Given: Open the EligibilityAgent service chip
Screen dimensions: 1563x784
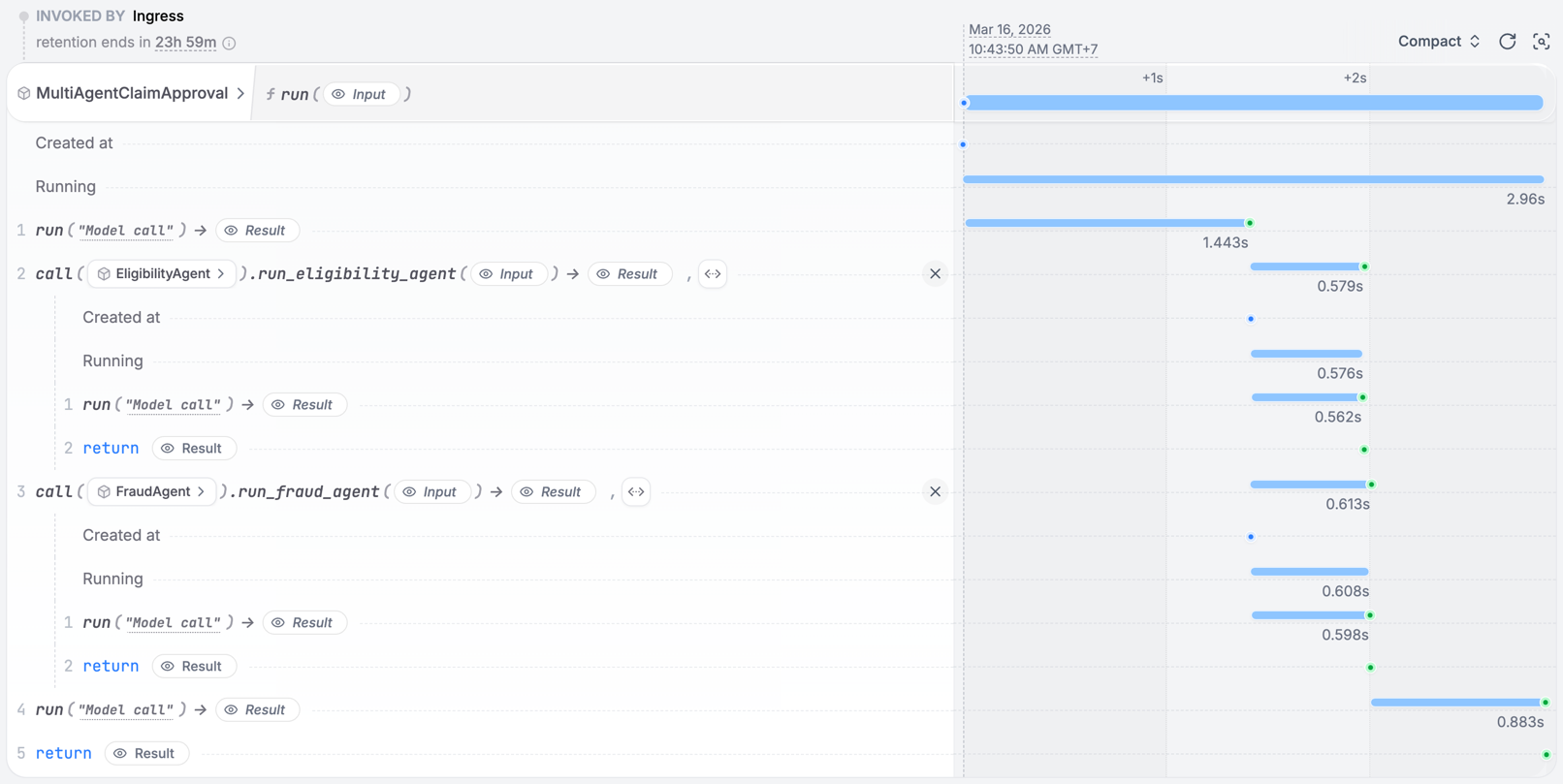Looking at the screenshot, I should point(162,274).
